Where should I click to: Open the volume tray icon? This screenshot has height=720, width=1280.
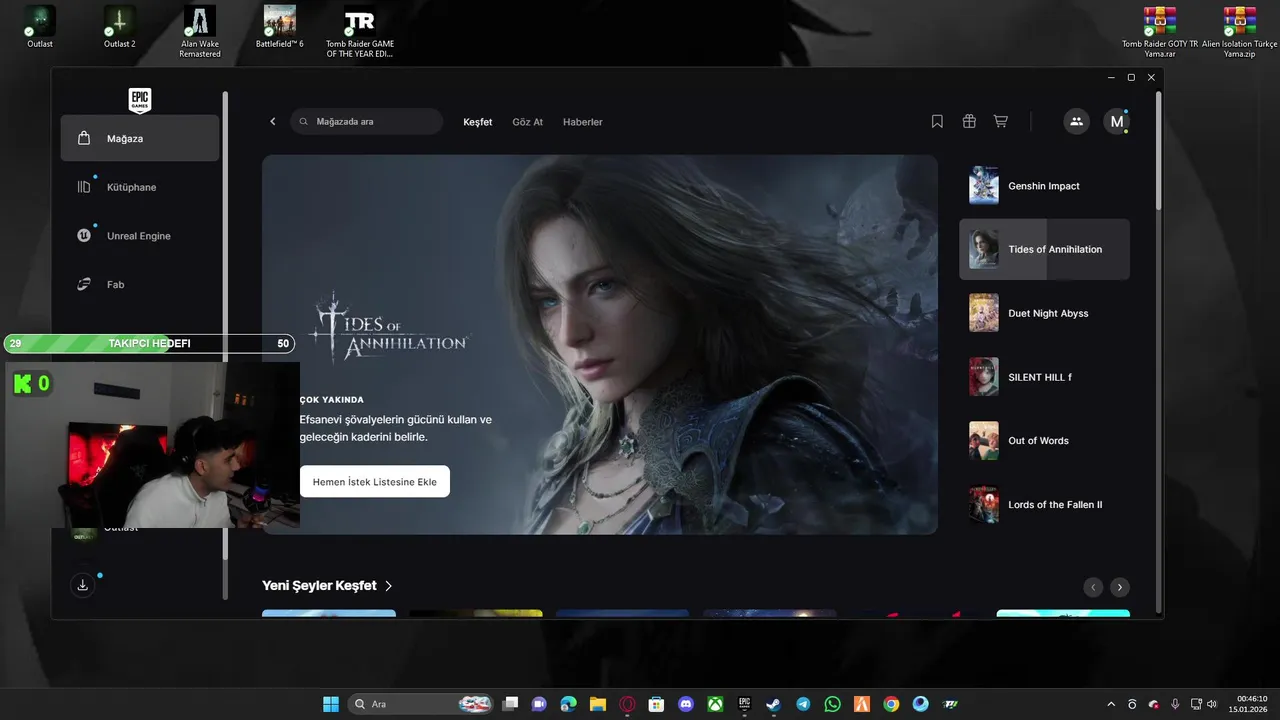tap(1212, 704)
